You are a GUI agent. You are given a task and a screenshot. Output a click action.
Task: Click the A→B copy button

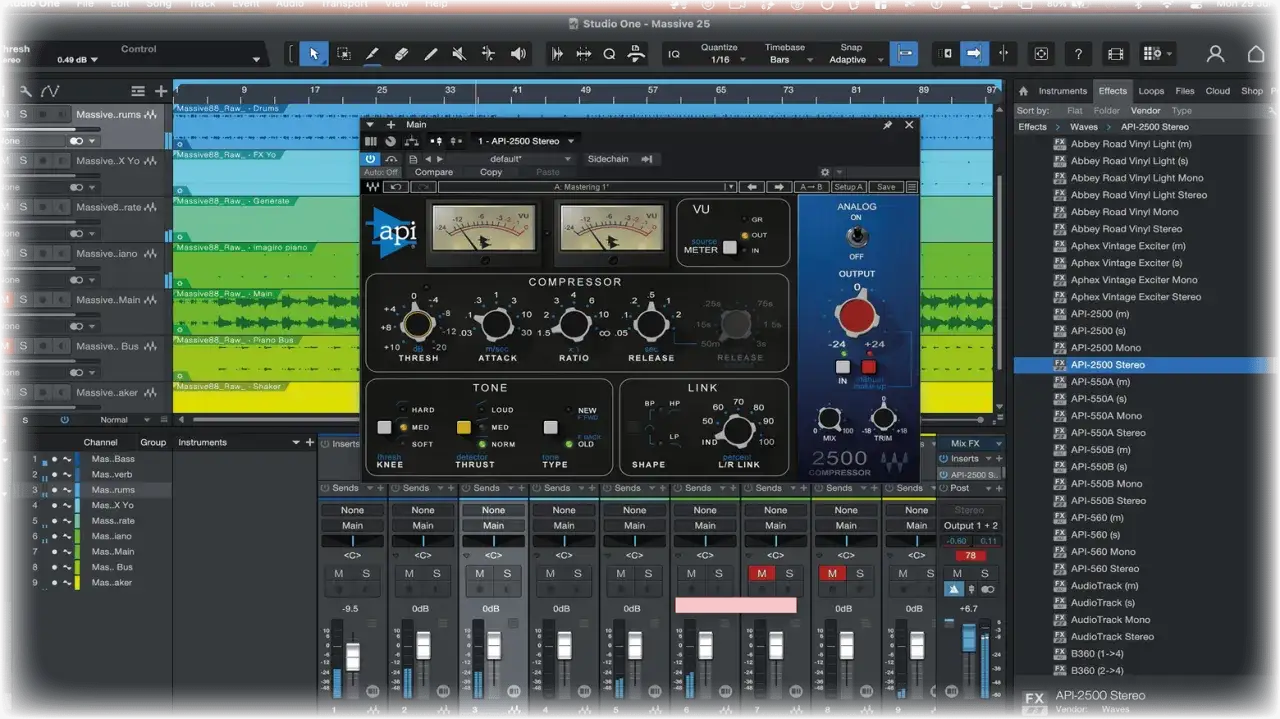[x=810, y=187]
